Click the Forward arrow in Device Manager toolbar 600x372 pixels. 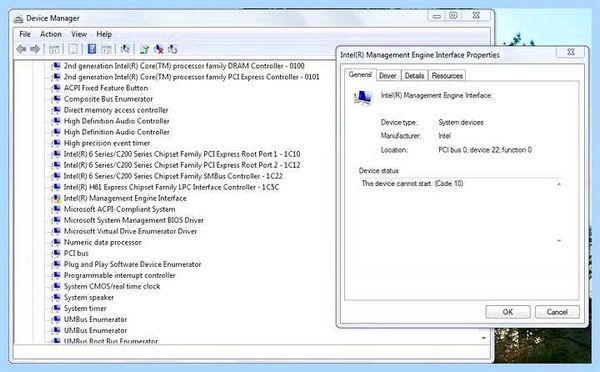coord(35,49)
